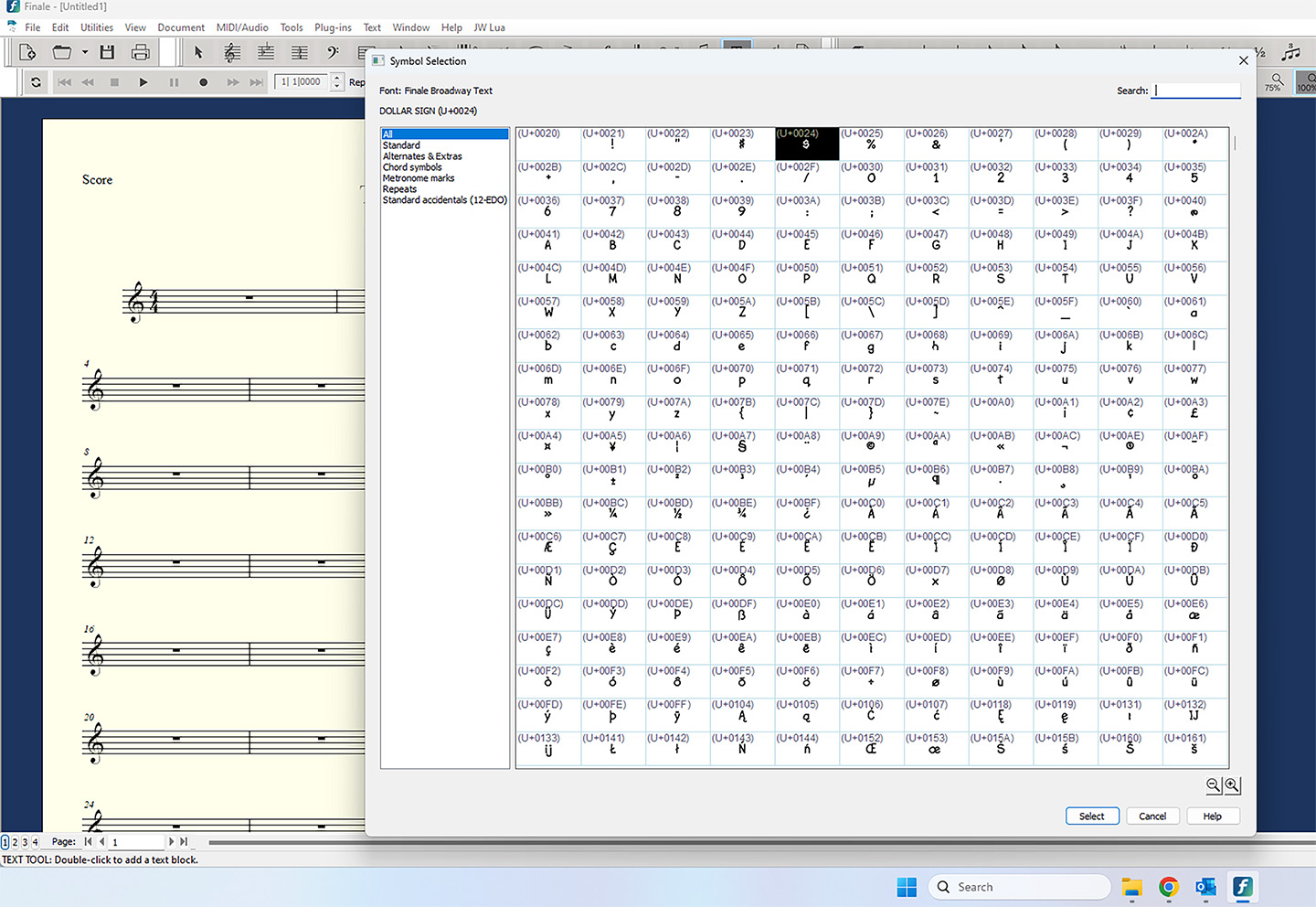
Task: Open the MIDI/Audio menu
Action: pyautogui.click(x=242, y=27)
